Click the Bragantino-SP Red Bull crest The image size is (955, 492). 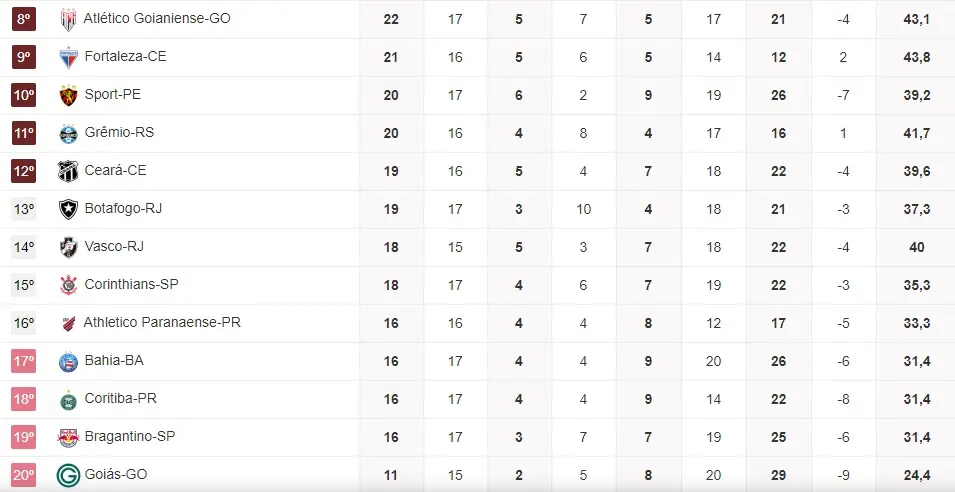pos(68,437)
